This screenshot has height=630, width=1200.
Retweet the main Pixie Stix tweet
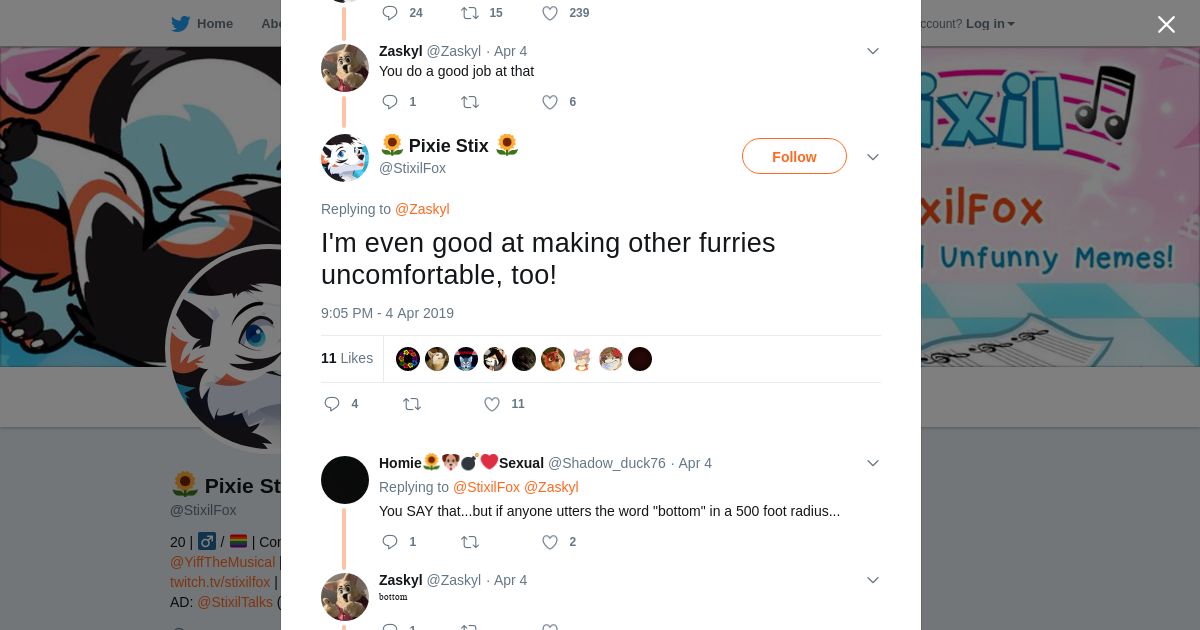pyautogui.click(x=412, y=404)
